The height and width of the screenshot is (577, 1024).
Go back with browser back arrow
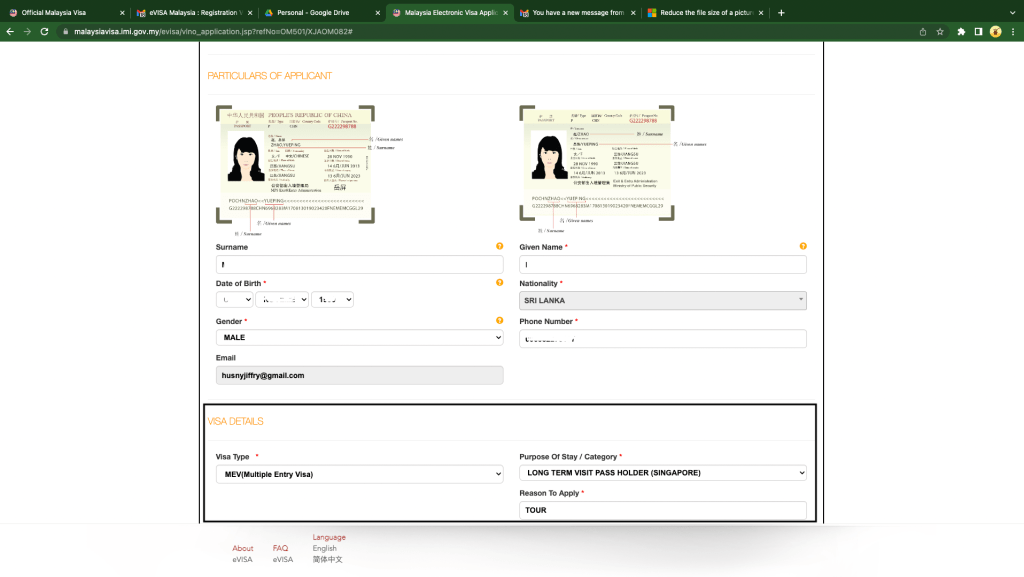pos(10,31)
